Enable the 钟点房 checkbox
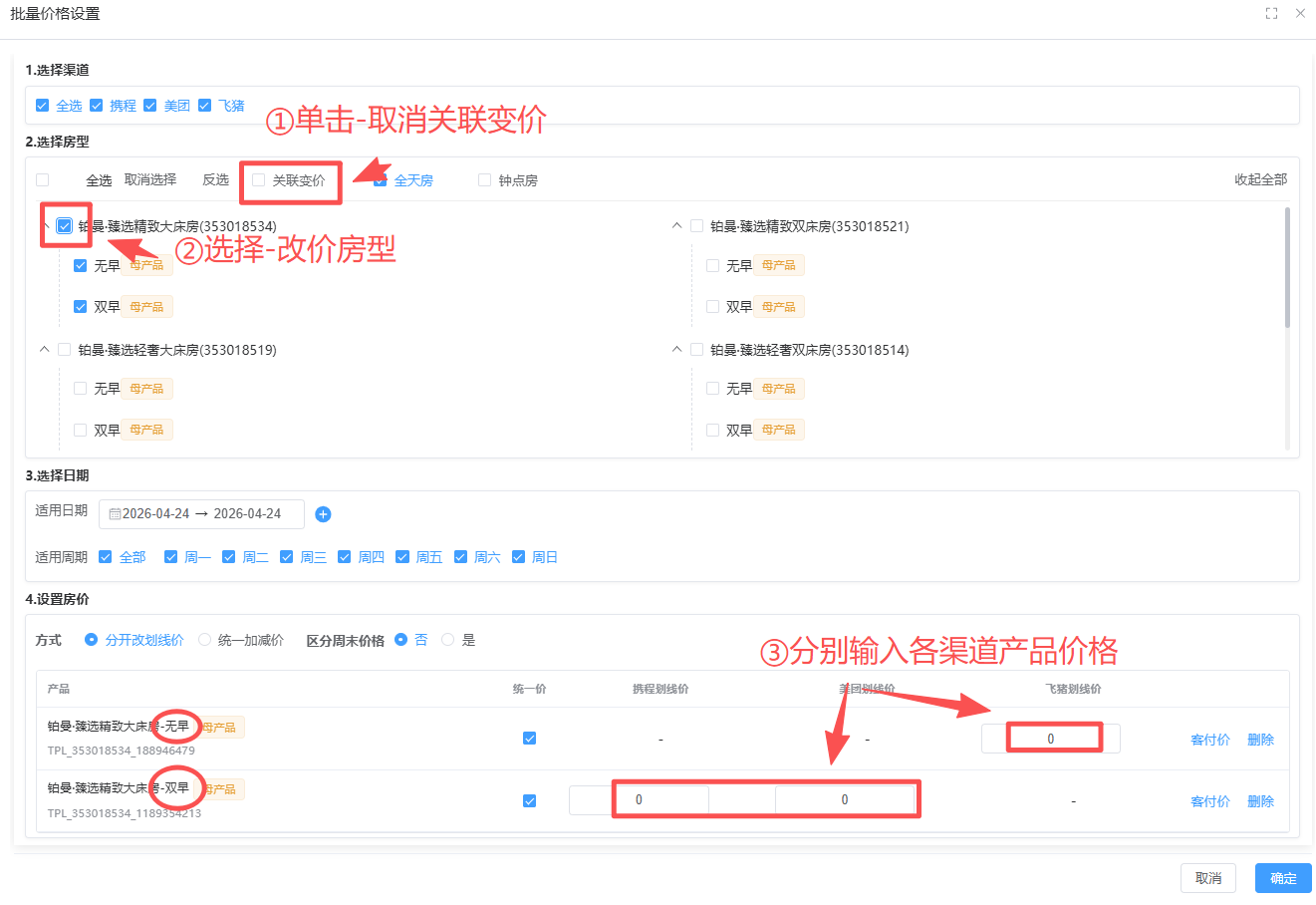 pyautogui.click(x=484, y=179)
